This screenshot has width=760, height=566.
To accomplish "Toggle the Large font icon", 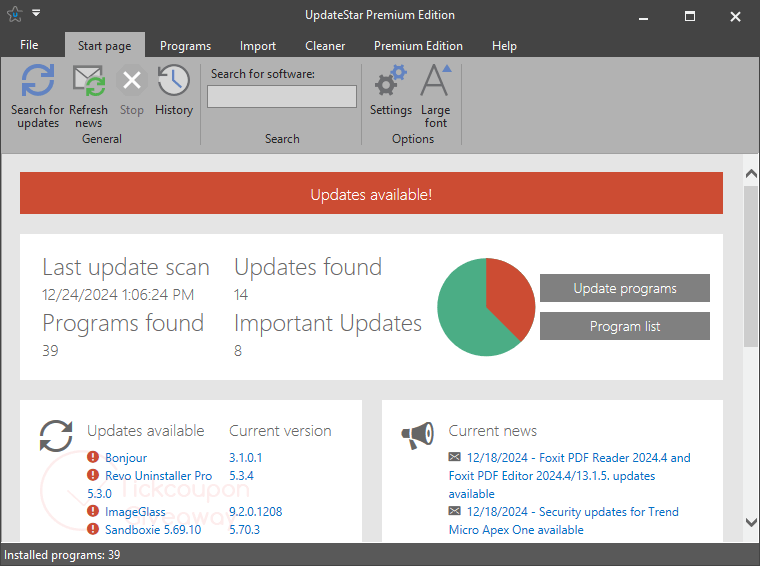I will tap(435, 80).
